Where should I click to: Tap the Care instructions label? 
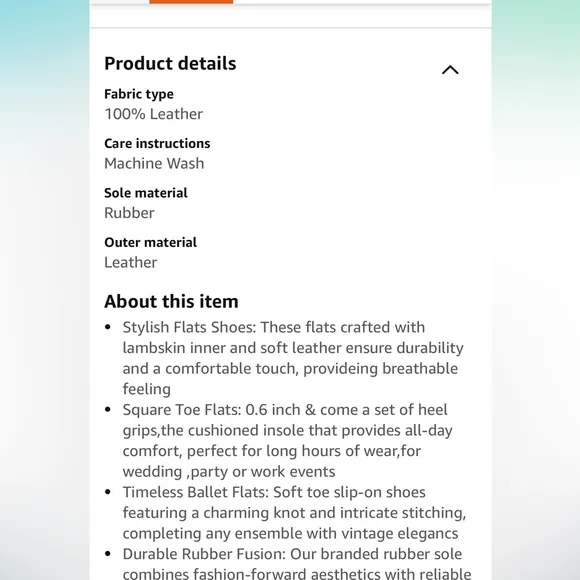(x=157, y=144)
